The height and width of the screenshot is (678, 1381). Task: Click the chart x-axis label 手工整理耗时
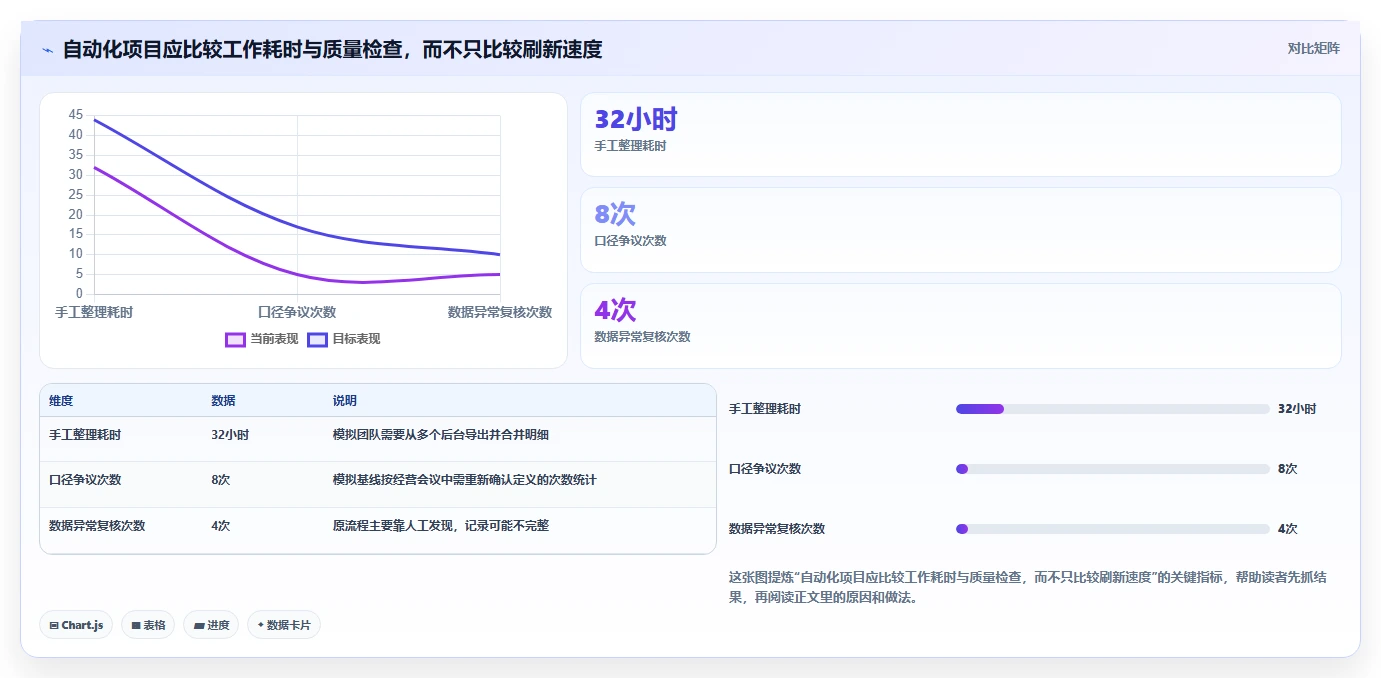94,312
